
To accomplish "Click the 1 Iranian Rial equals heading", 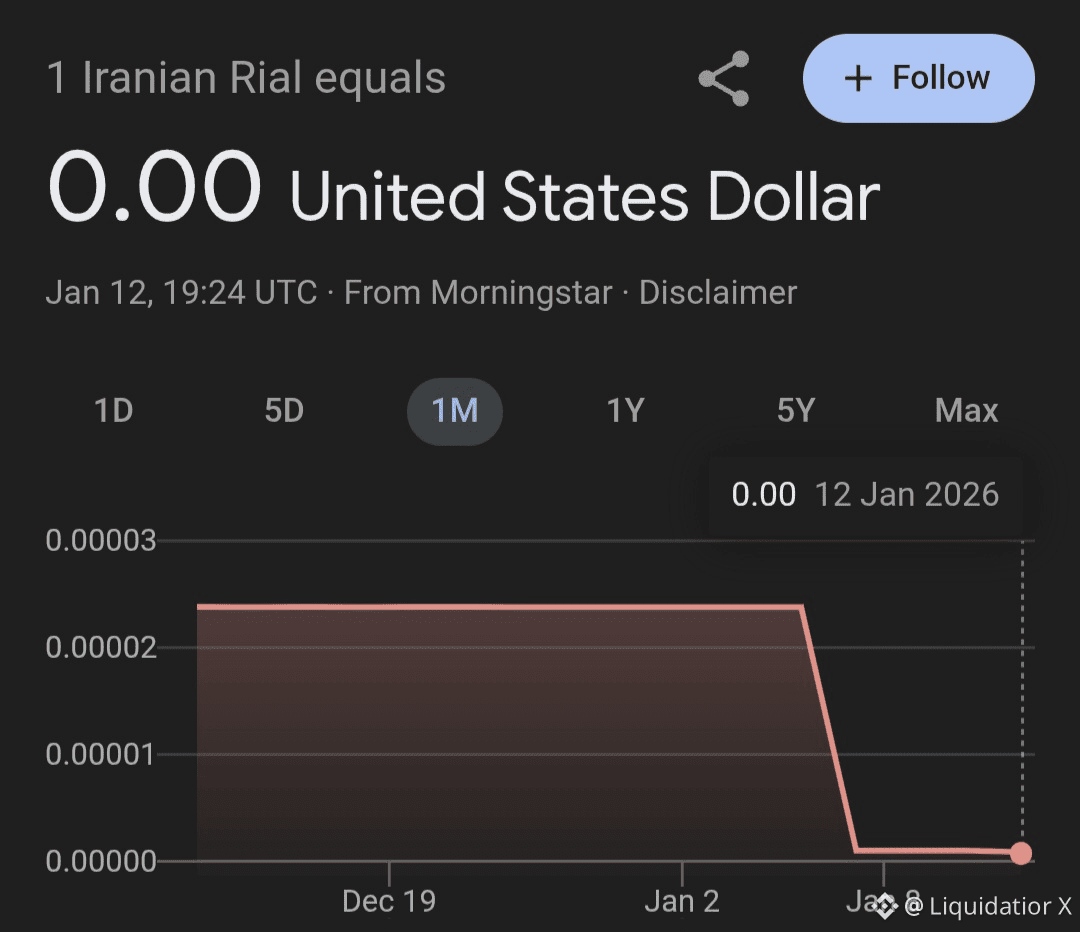I will click(246, 79).
